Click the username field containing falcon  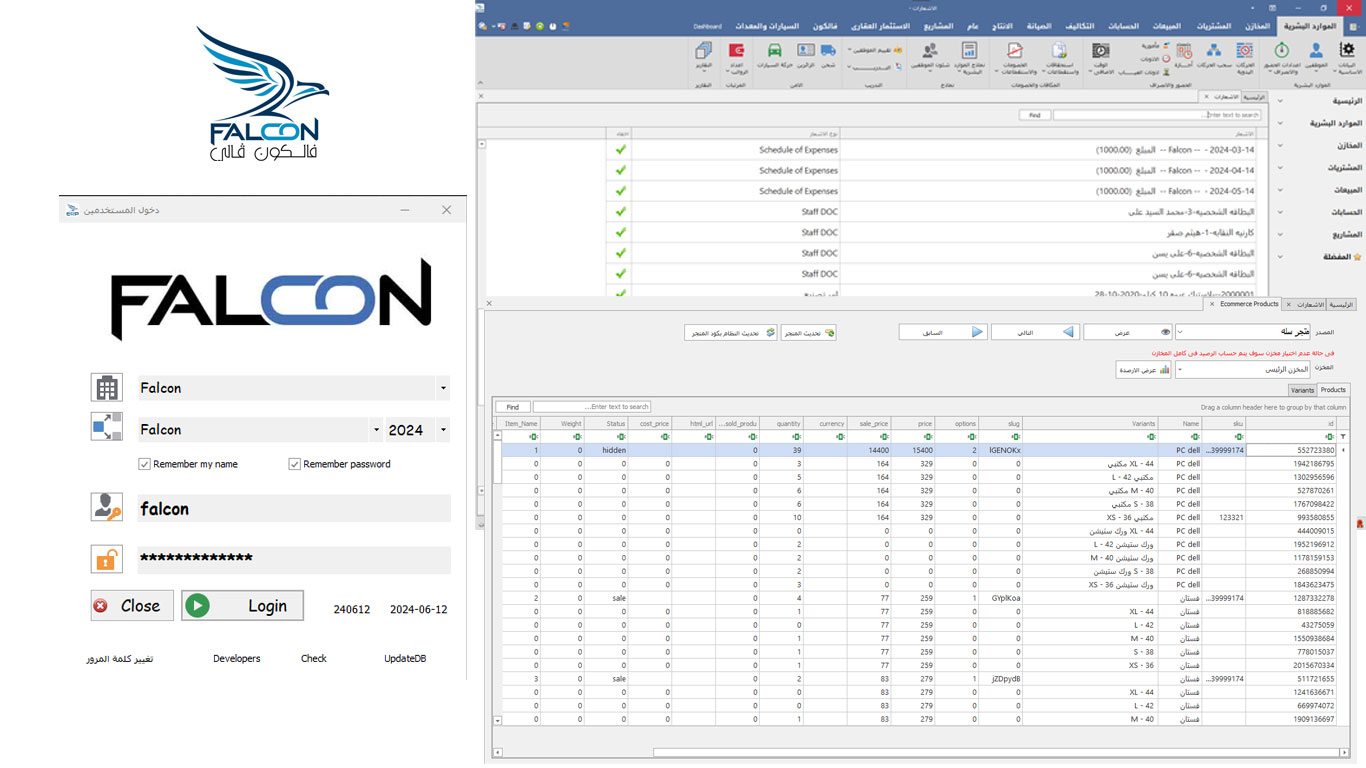[x=294, y=509]
